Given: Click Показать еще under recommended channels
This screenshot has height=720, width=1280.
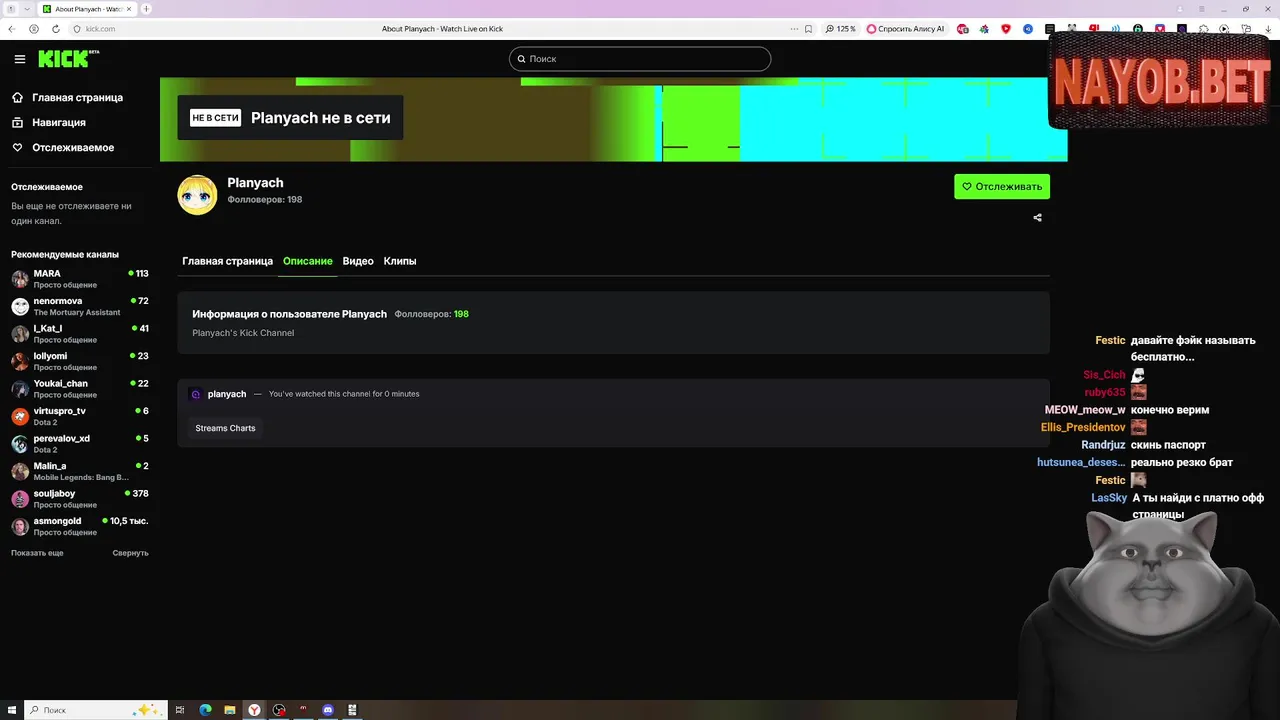Looking at the screenshot, I should click(37, 553).
